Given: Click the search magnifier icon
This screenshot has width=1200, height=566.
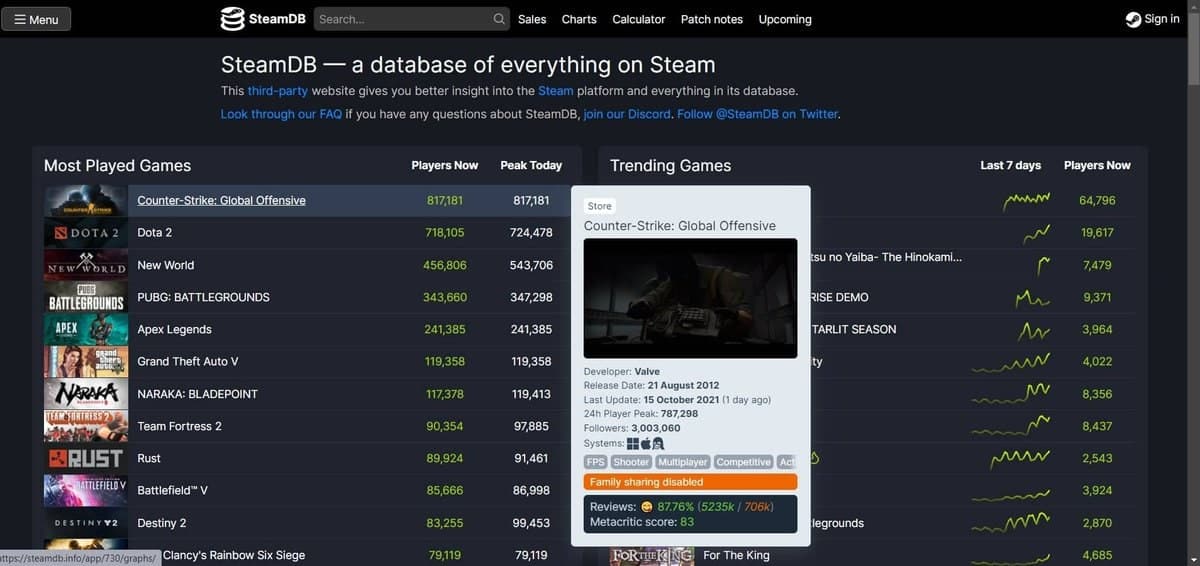Looking at the screenshot, I should 500,19.
